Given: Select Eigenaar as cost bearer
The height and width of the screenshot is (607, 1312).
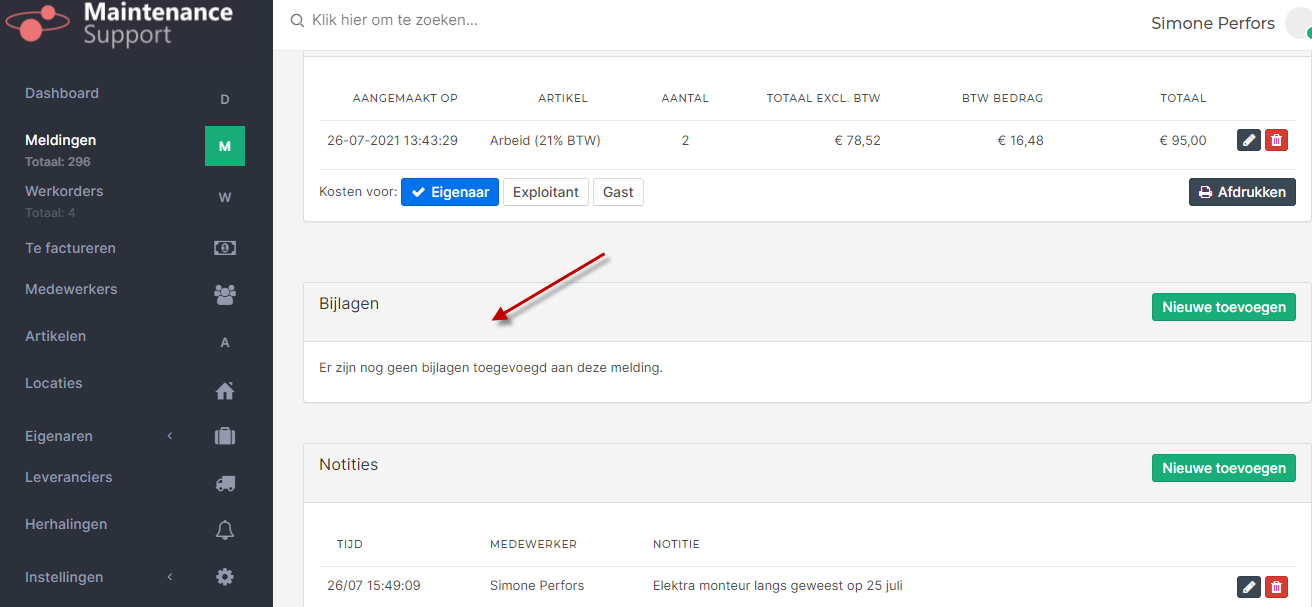Looking at the screenshot, I should (450, 192).
